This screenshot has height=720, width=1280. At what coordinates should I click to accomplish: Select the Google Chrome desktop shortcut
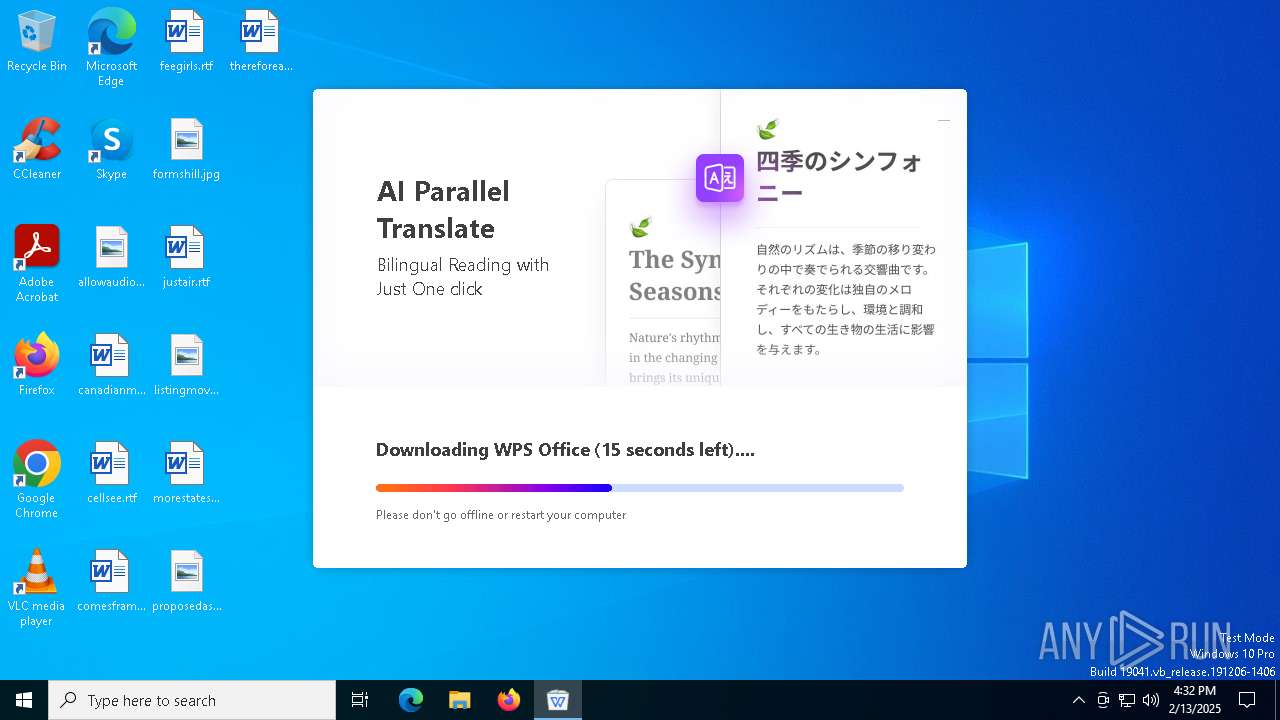tap(37, 480)
